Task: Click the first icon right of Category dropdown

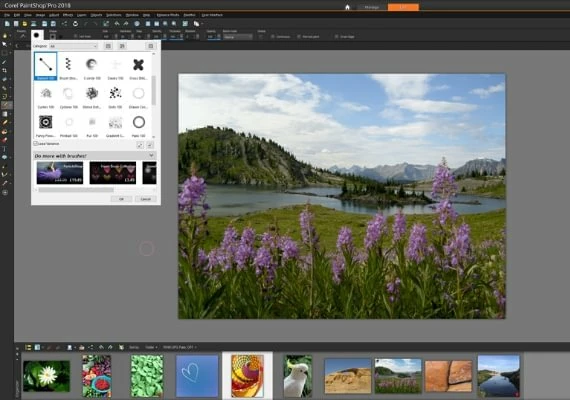Action: click(108, 46)
